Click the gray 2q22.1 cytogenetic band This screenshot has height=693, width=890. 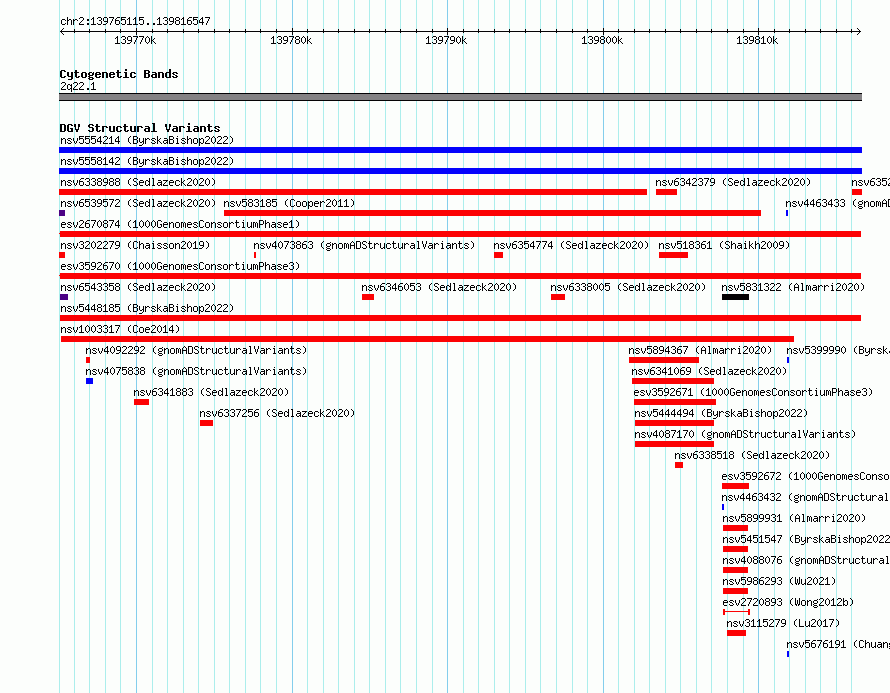460,97
